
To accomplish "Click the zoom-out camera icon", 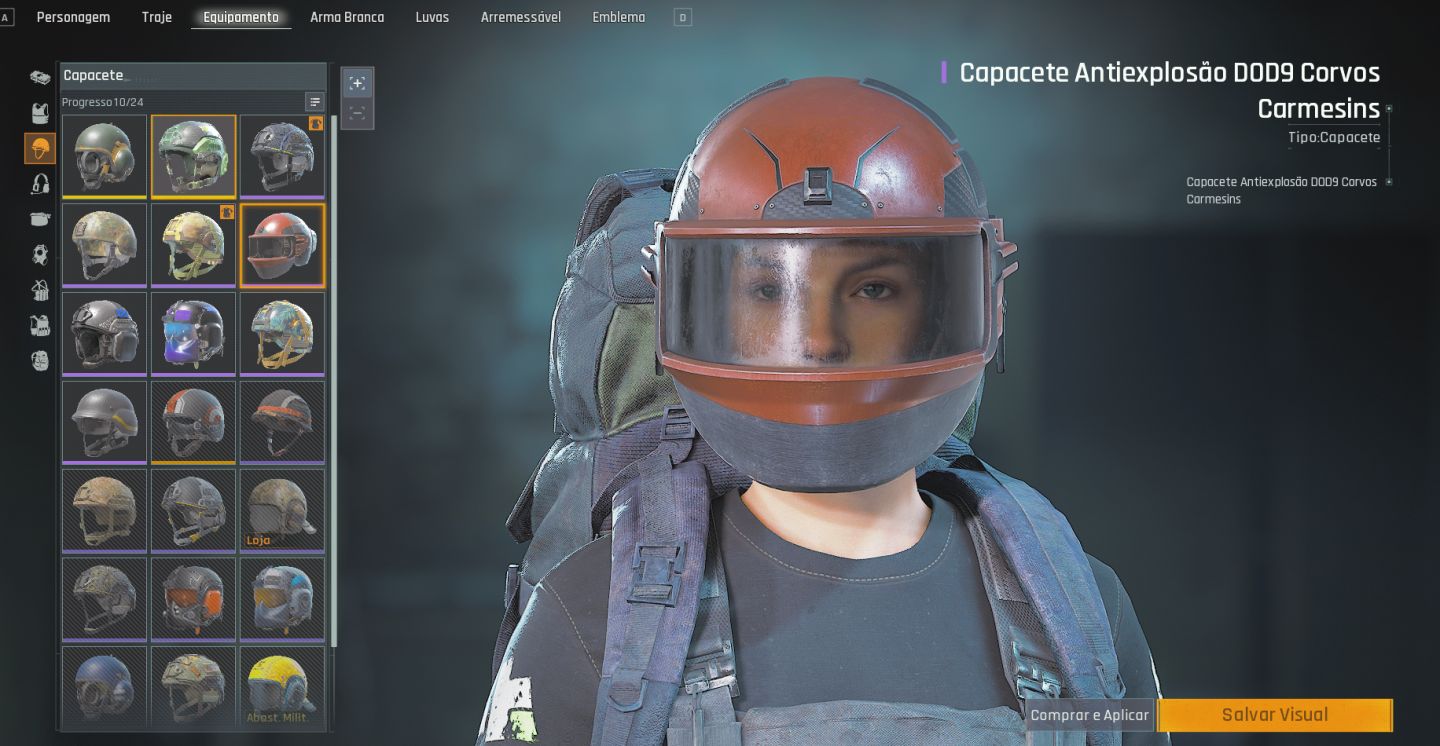I will 357,113.
